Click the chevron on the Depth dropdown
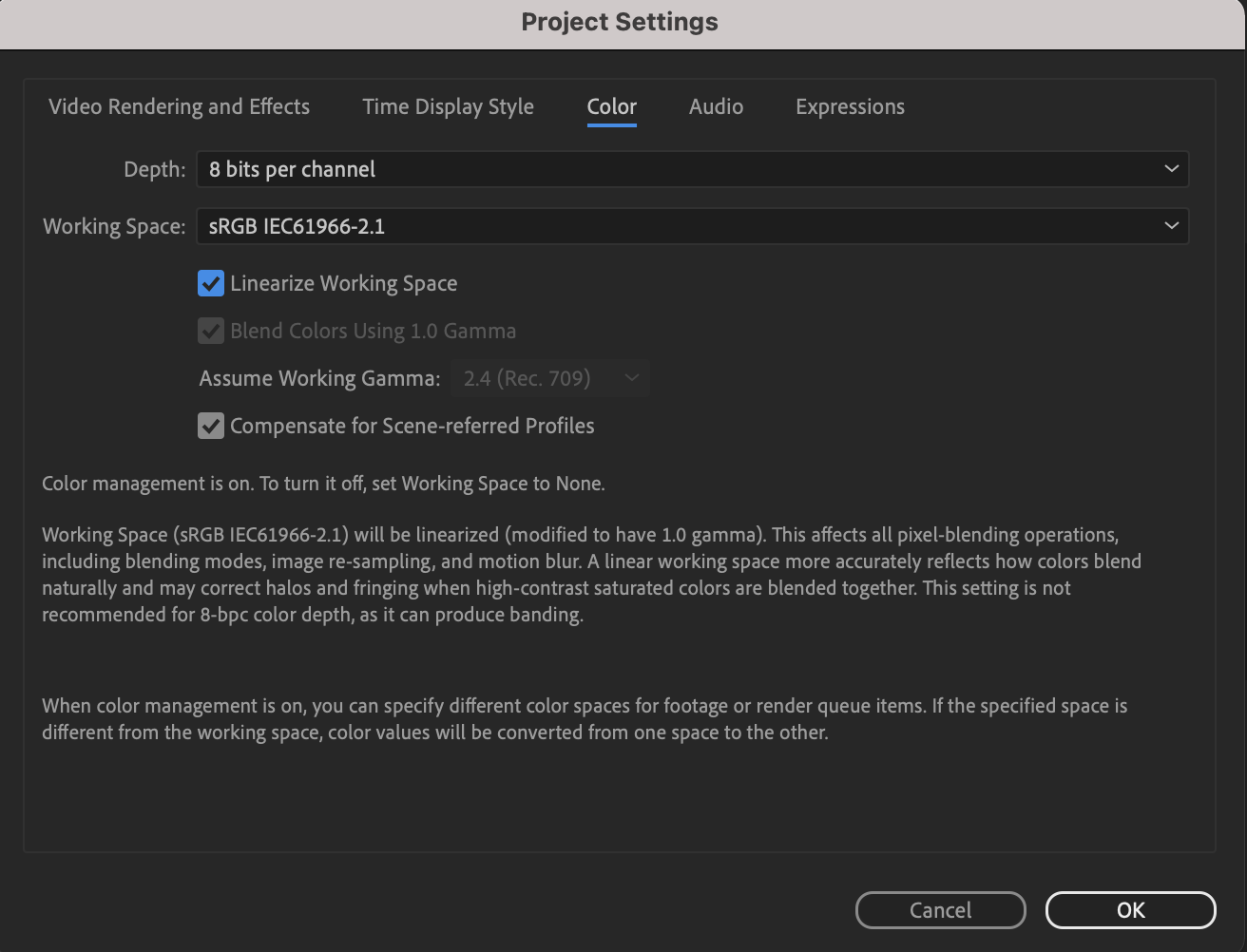The image size is (1247, 952). tap(1171, 168)
